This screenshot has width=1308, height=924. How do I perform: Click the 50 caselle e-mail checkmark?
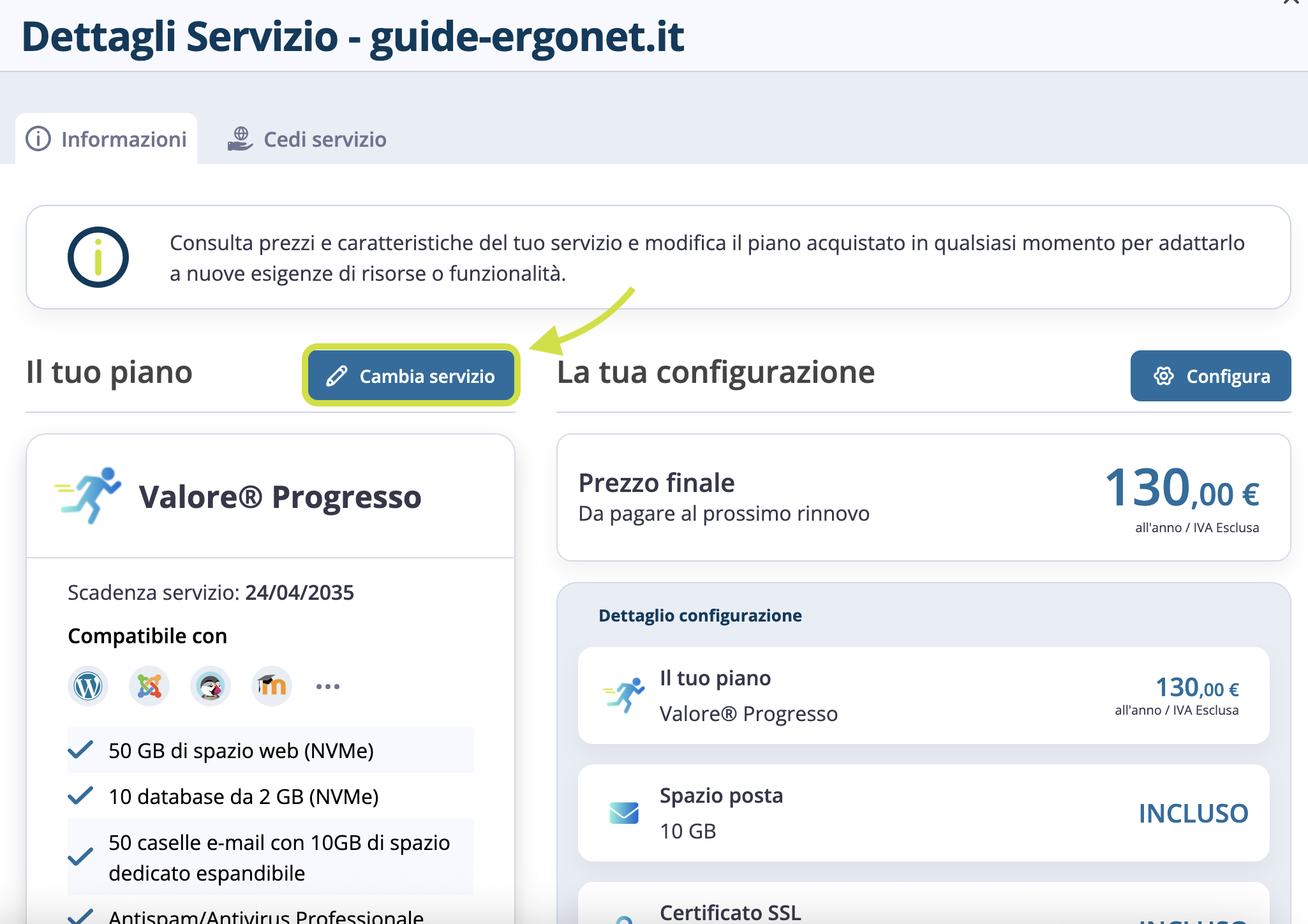pyautogui.click(x=81, y=857)
